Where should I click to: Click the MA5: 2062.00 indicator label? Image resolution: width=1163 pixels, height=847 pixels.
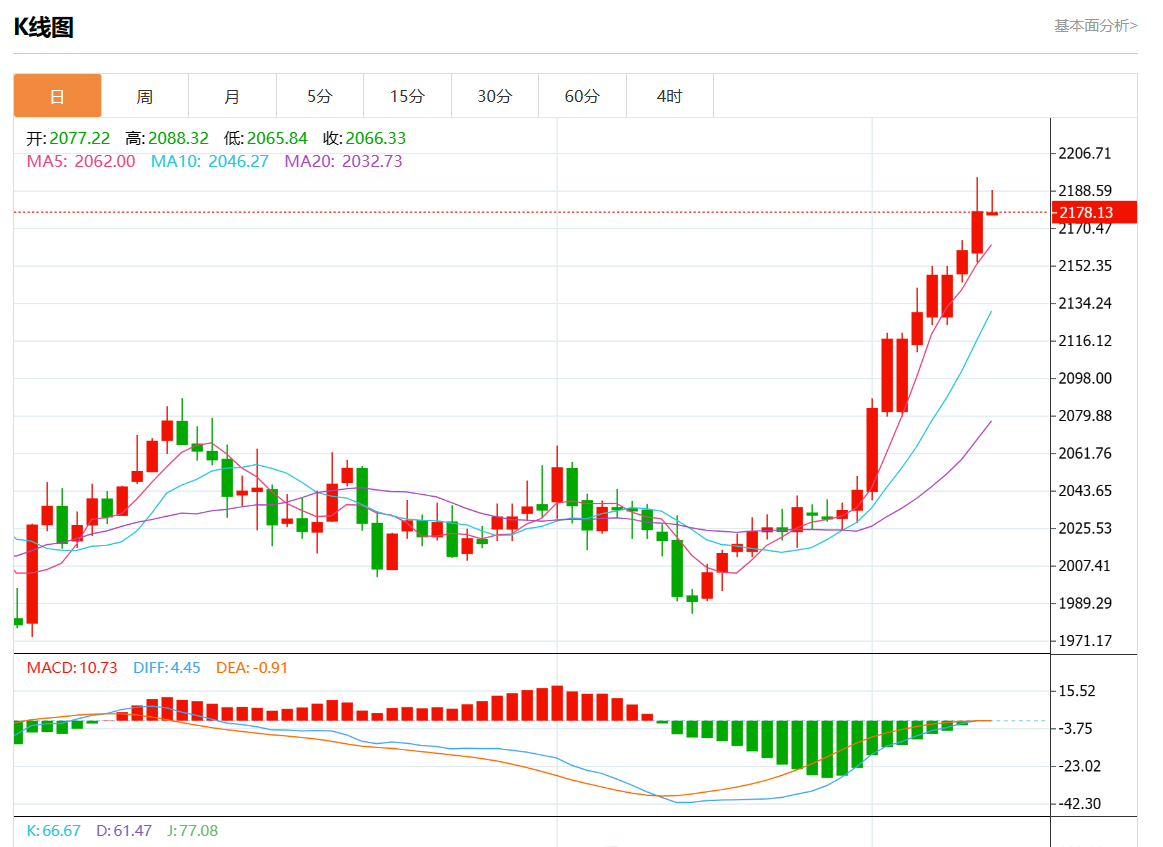click(81, 161)
